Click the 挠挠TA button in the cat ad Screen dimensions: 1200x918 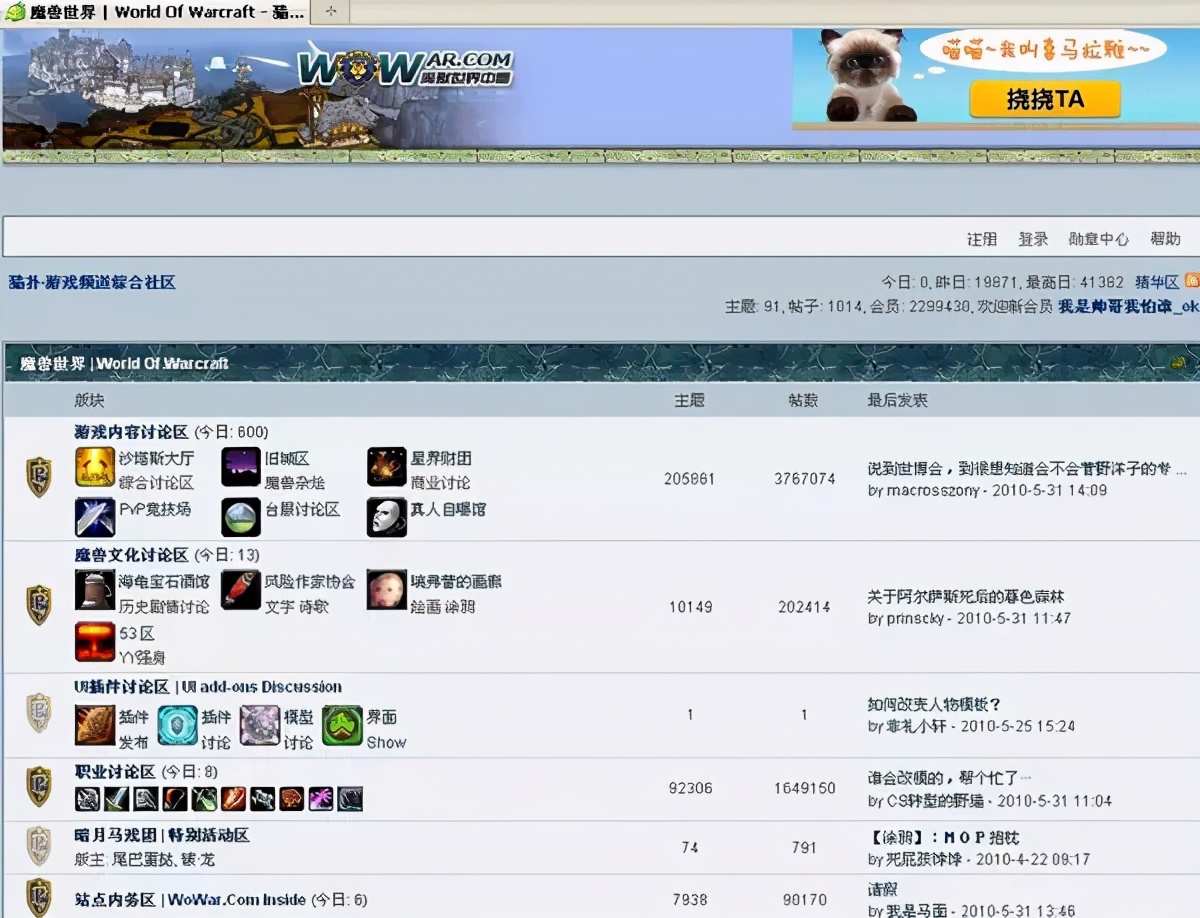(x=1044, y=101)
